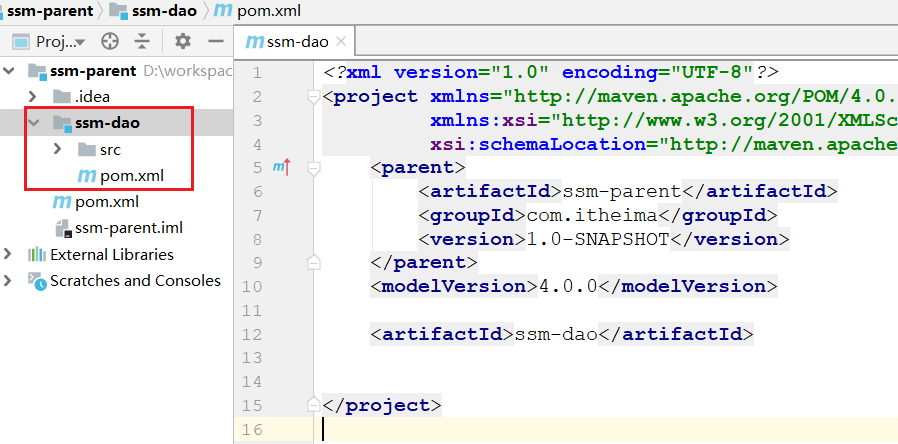Viewport: 898px width, 444px height.
Task: Expand the src folder under ssm-dao
Action: click(58, 150)
